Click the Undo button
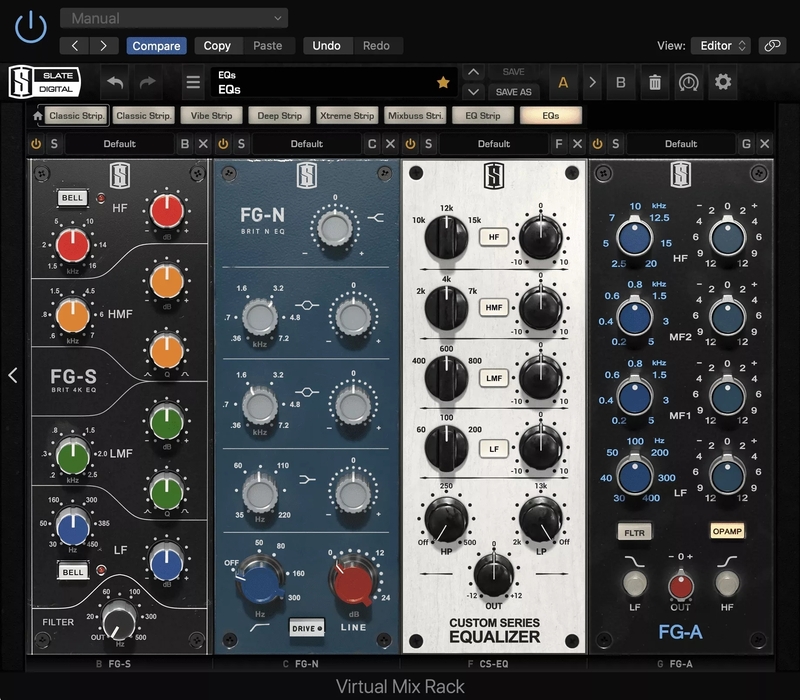 [x=326, y=46]
